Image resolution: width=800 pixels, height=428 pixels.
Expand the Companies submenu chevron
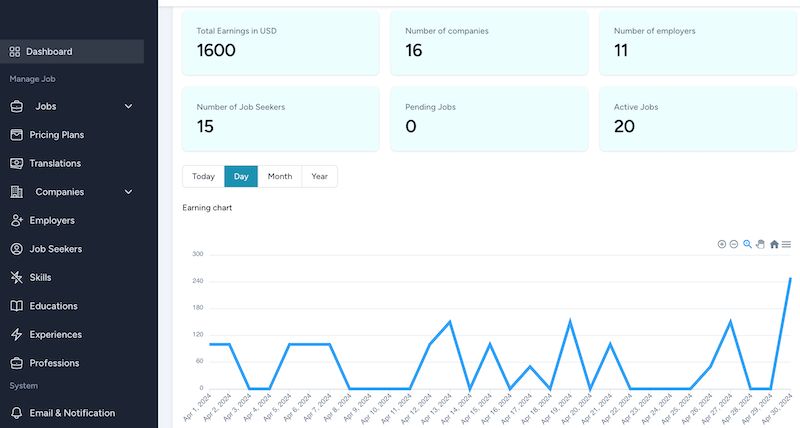point(129,192)
